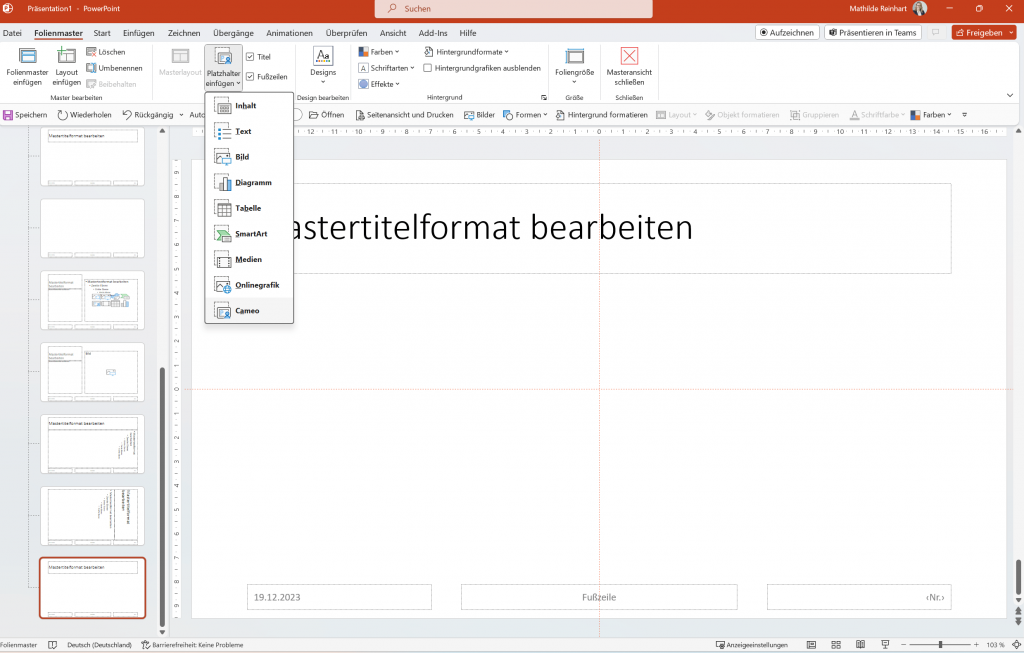Image resolution: width=1024 pixels, height=653 pixels.
Task: Adjust the zoom slider handle
Action: coord(940,645)
